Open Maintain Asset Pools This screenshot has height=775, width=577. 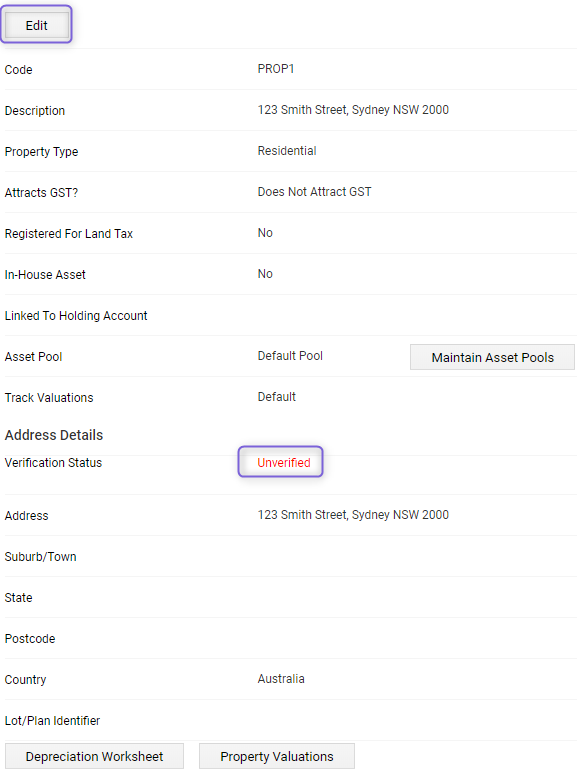pos(492,357)
